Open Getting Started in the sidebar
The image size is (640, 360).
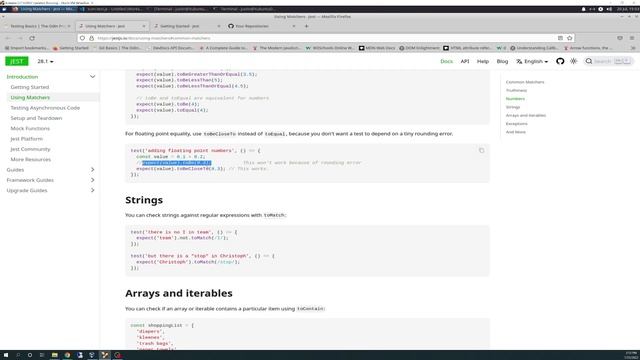point(30,87)
